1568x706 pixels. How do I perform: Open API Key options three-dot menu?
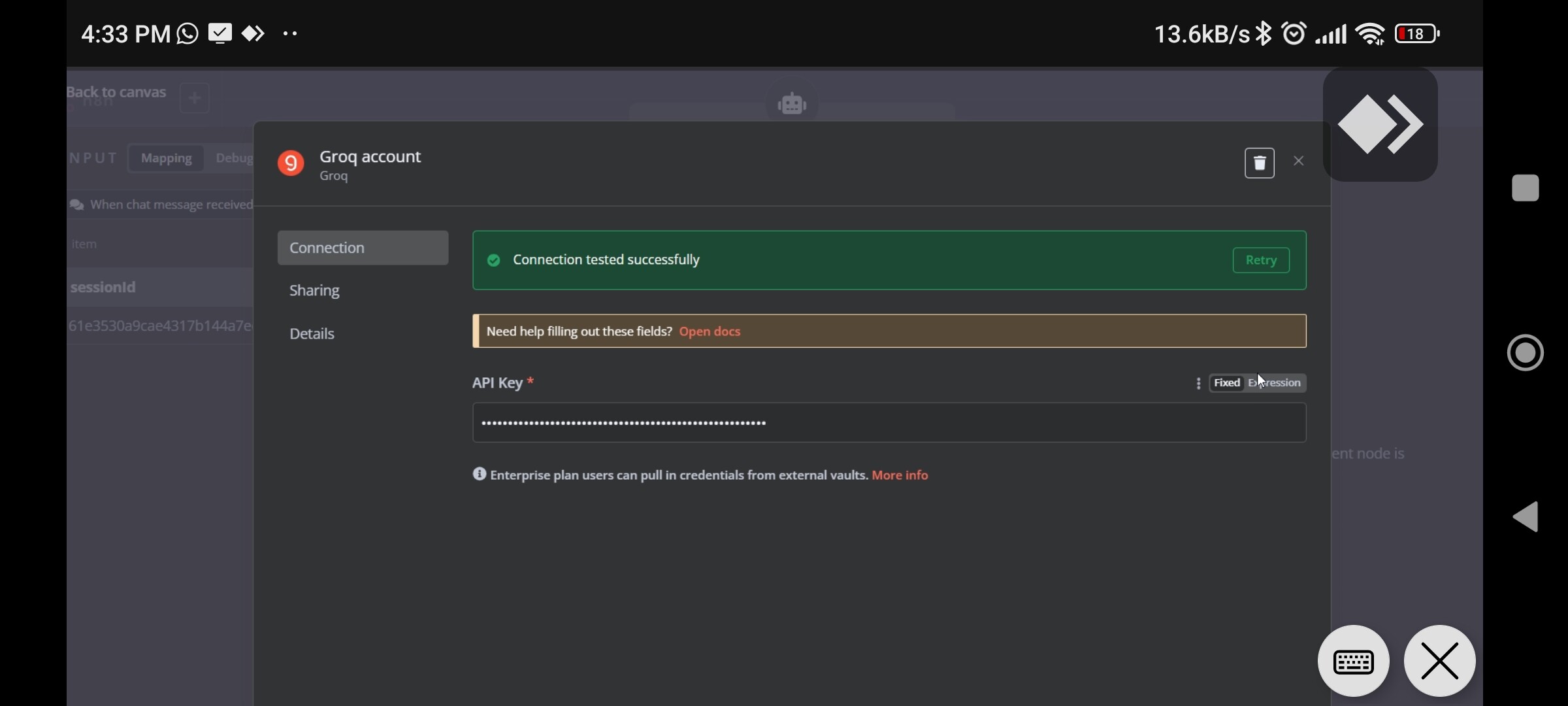point(1198,384)
